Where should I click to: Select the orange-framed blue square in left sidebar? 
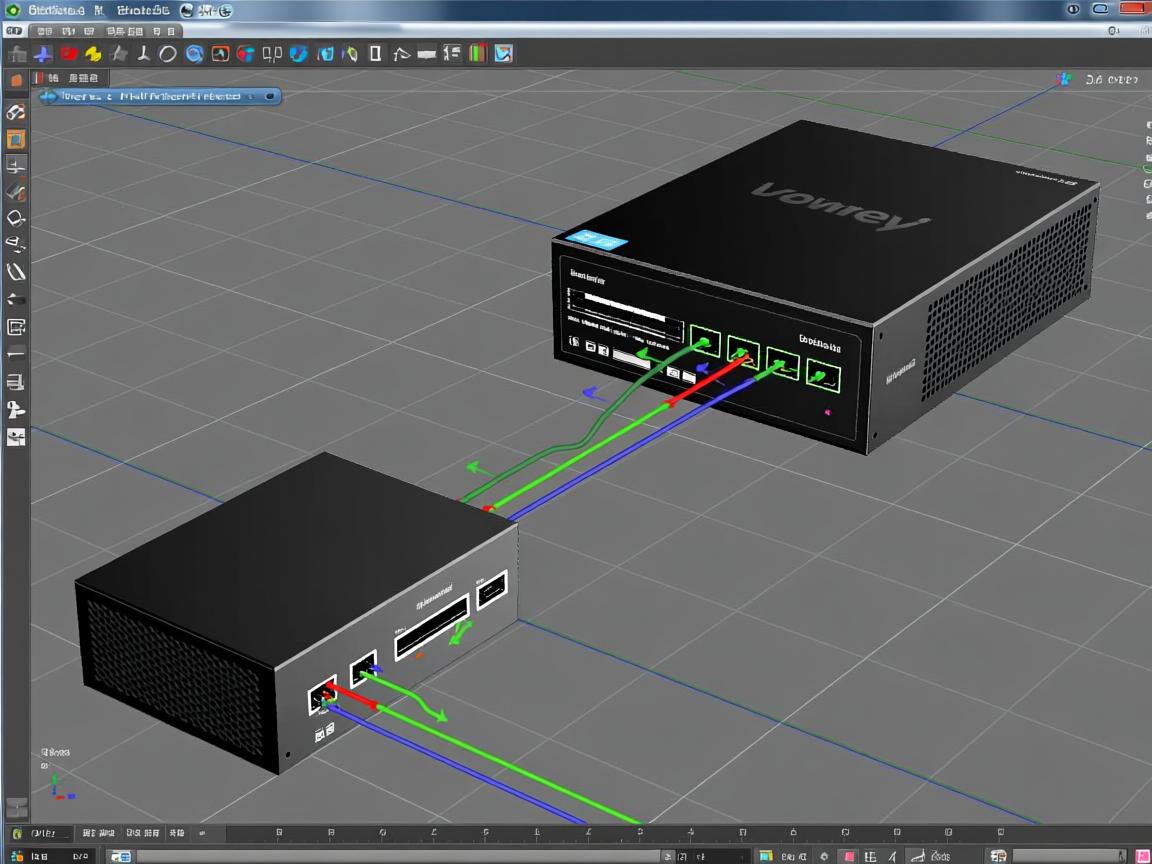tap(16, 139)
